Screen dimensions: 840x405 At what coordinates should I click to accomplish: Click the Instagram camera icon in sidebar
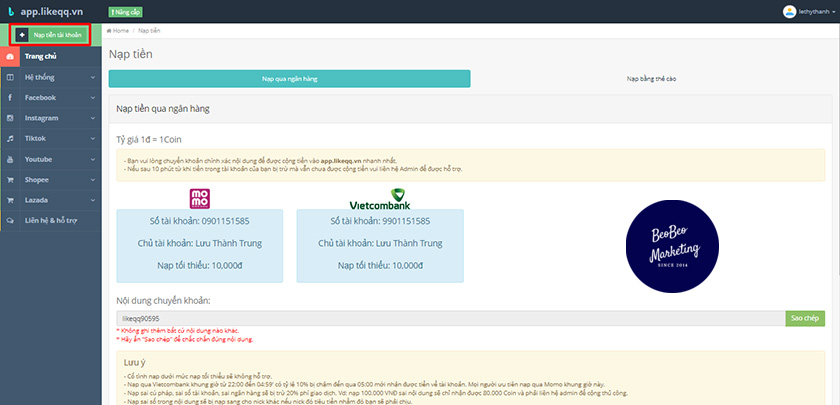(x=10, y=118)
